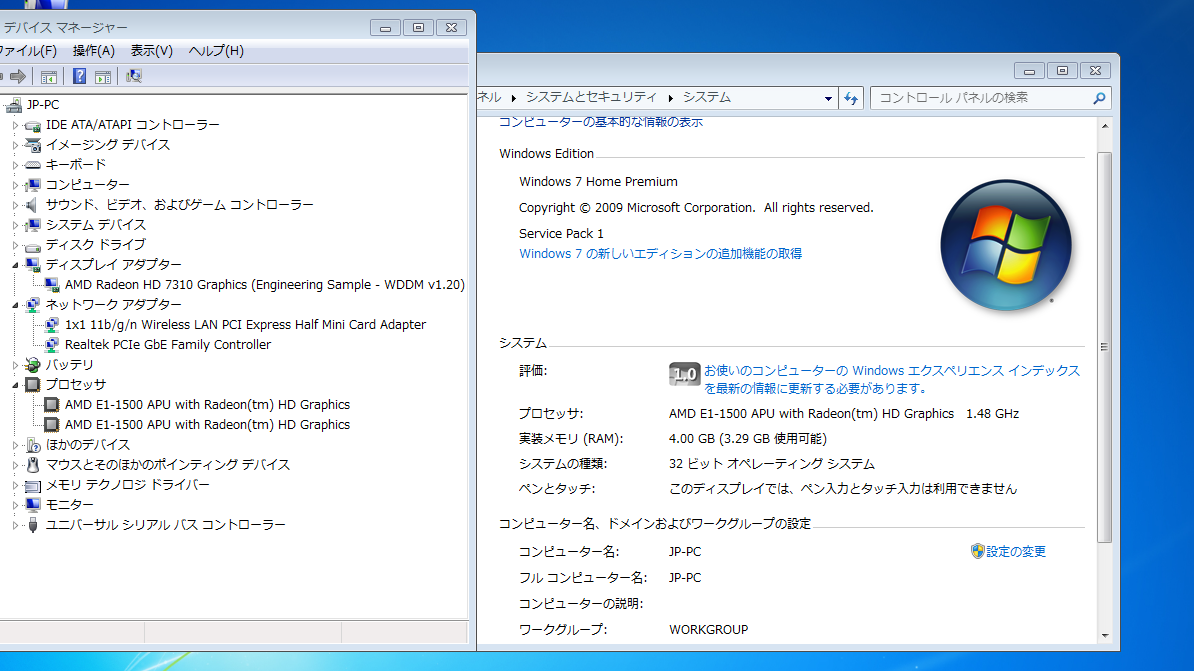
Task: Minimize the Device Manager window
Action: click(x=385, y=27)
